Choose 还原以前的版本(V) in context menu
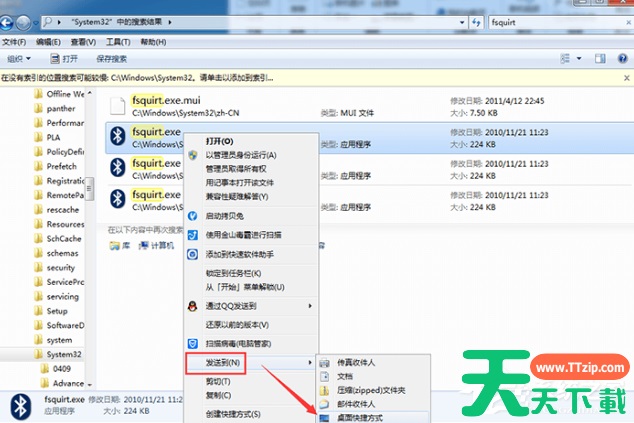Image resolution: width=634 pixels, height=423 pixels. tap(237, 325)
